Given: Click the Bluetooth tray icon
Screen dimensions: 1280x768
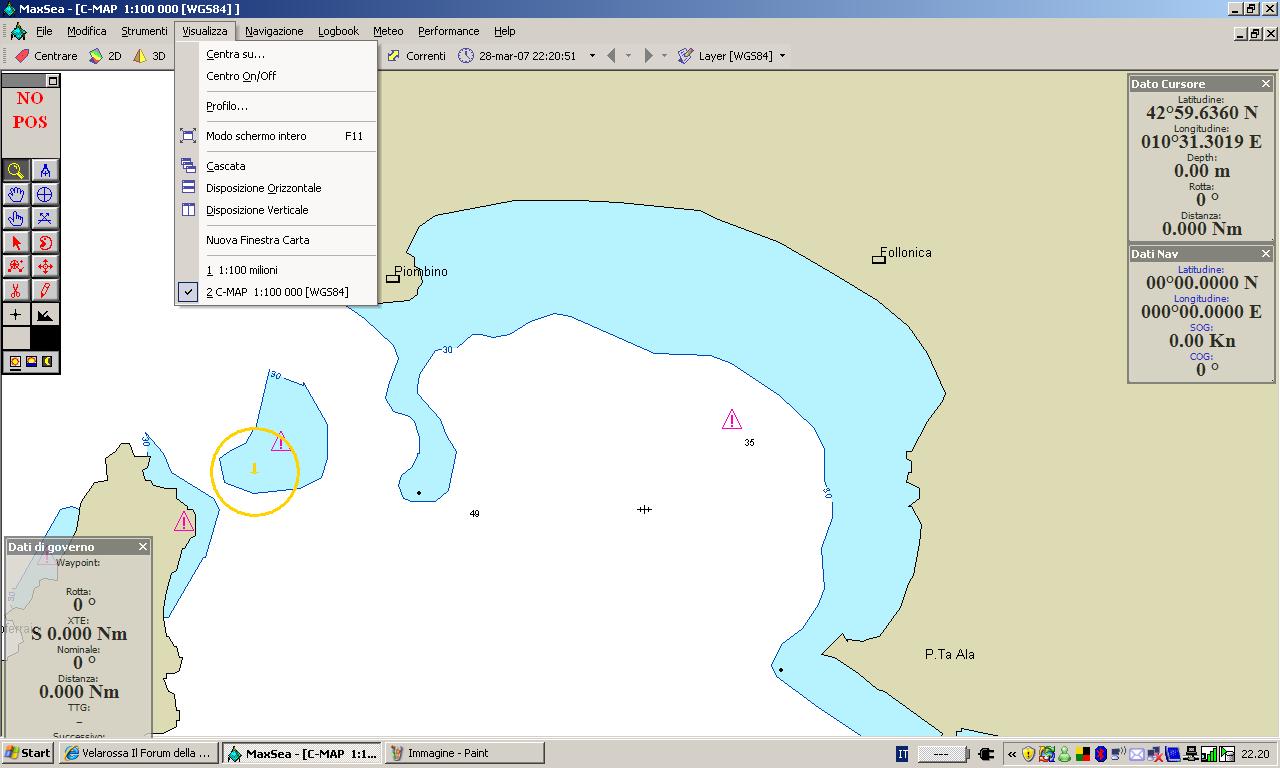Looking at the screenshot, I should click(x=1101, y=754).
